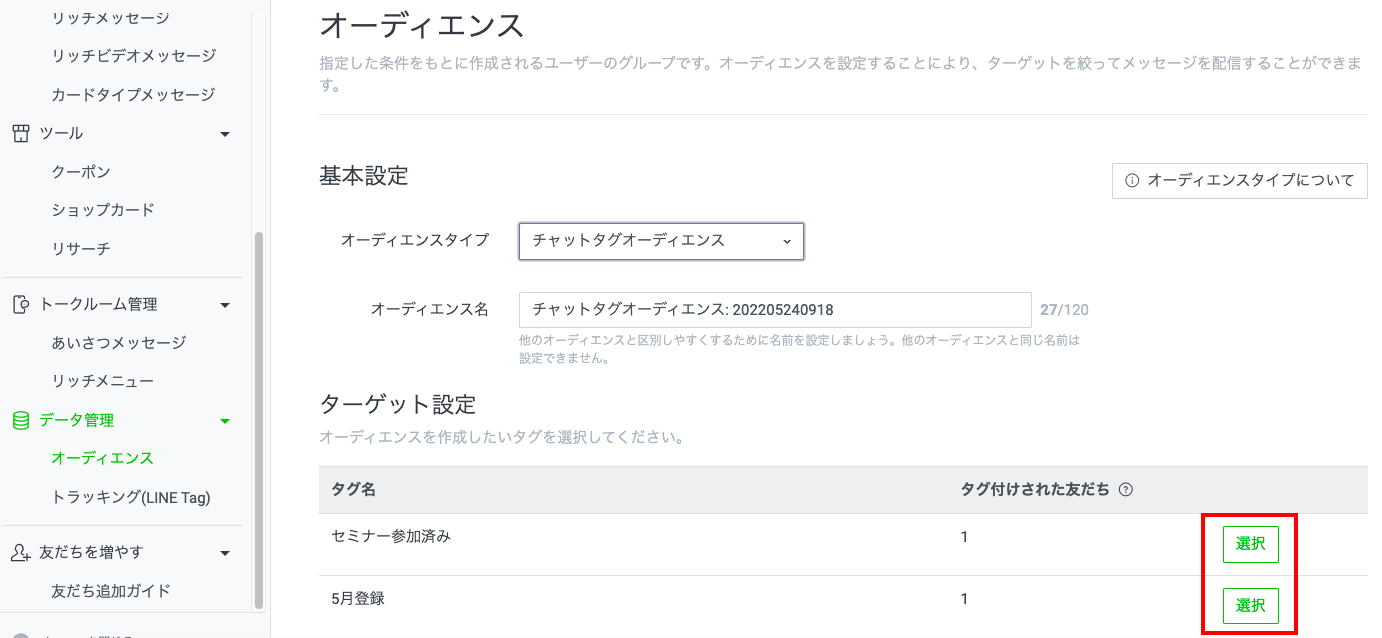Click the トークルーム管理 chat icon
This screenshot has height=638, width=1382.
19,303
